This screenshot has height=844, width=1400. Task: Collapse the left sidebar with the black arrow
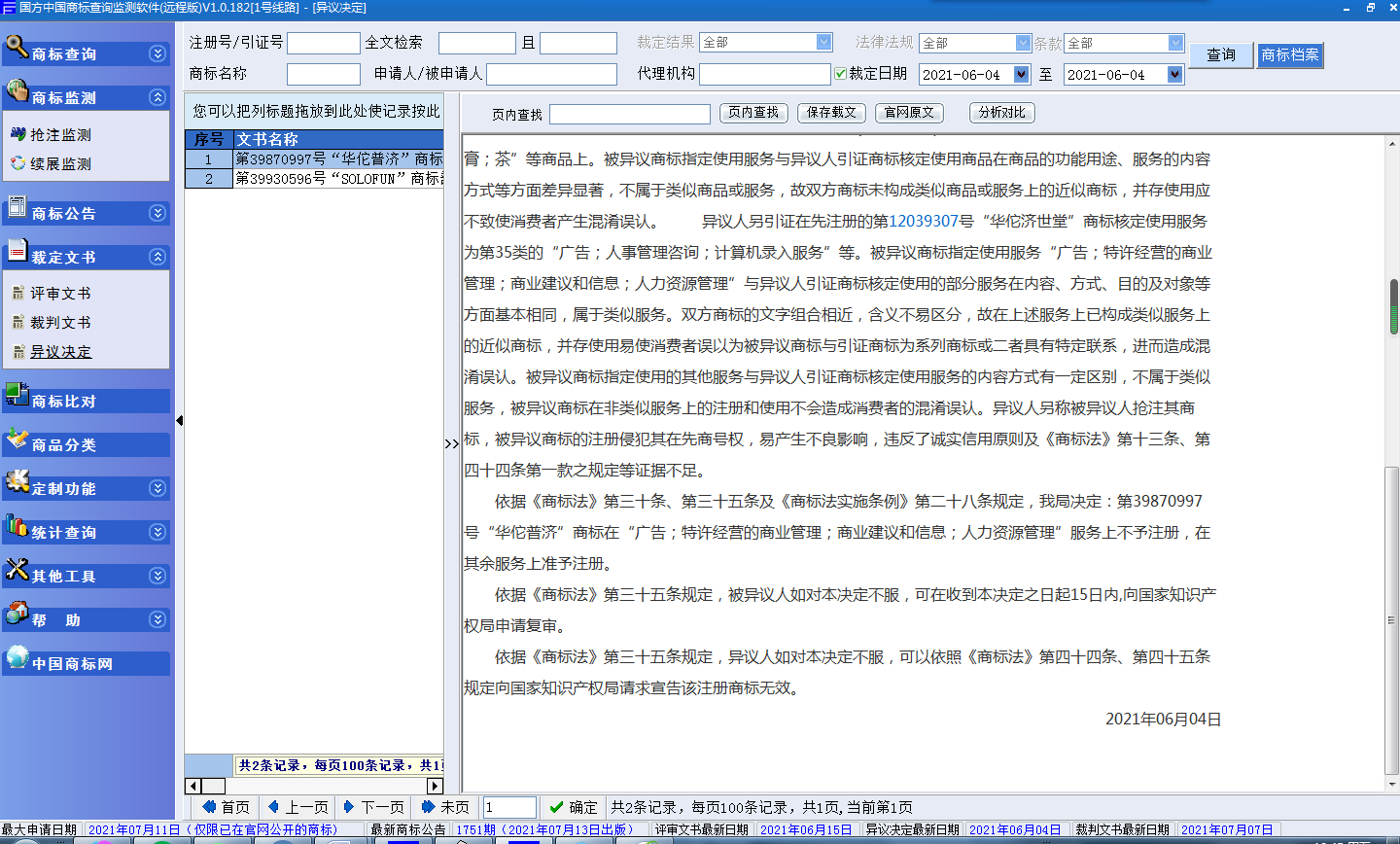(x=179, y=420)
